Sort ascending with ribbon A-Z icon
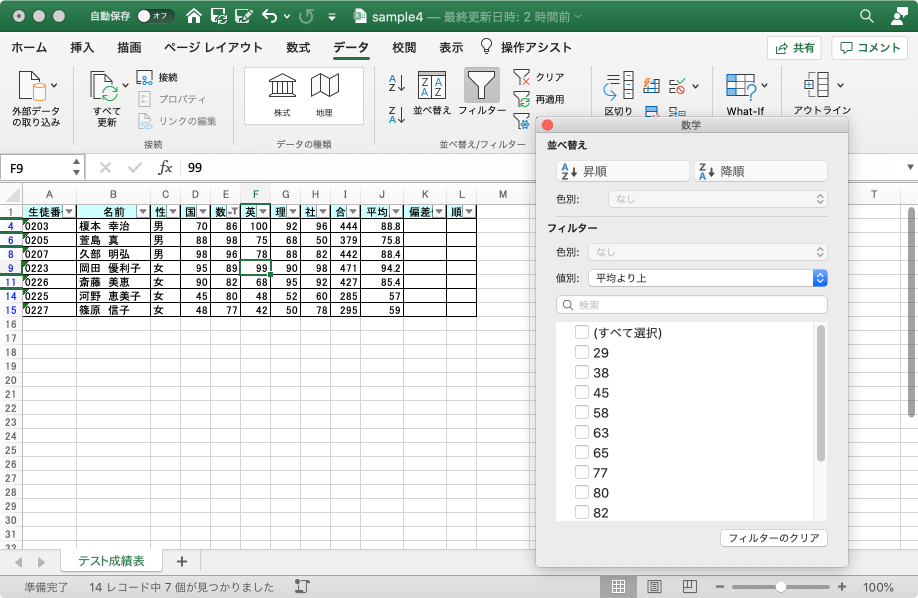 tap(396, 83)
